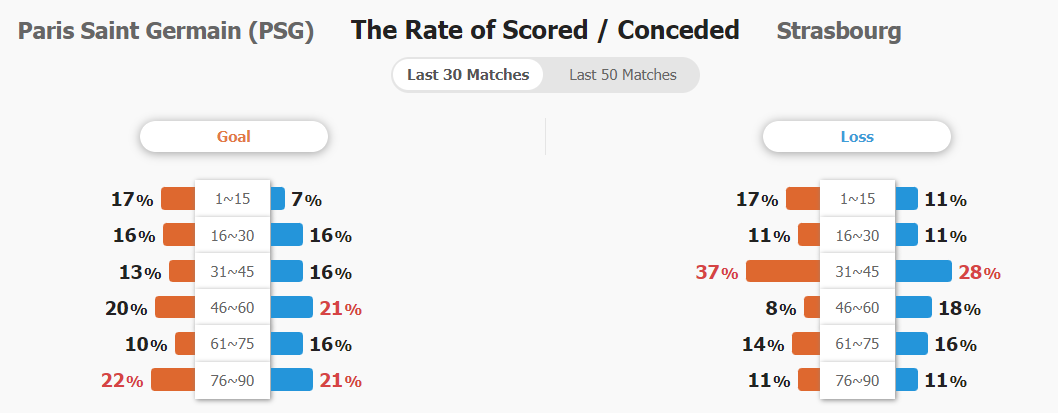Viewport: 1058px width, 413px height.
Task: Select the Loss pill button
Action: click(857, 136)
